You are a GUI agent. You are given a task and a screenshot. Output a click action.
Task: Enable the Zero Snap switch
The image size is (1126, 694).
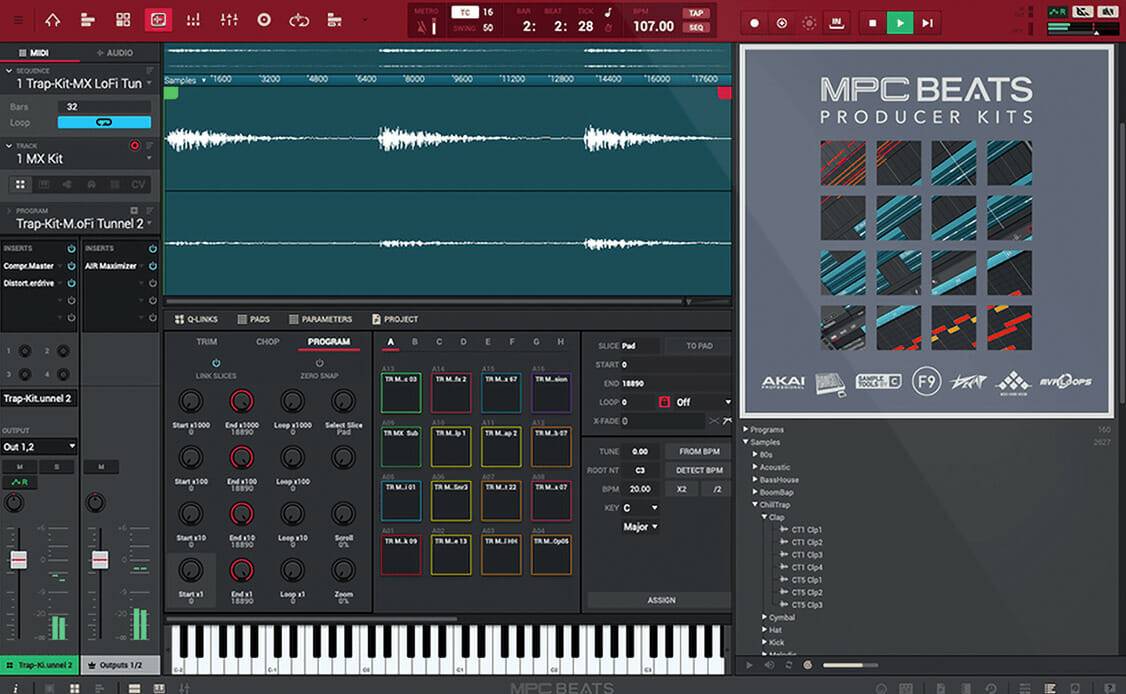[319, 363]
